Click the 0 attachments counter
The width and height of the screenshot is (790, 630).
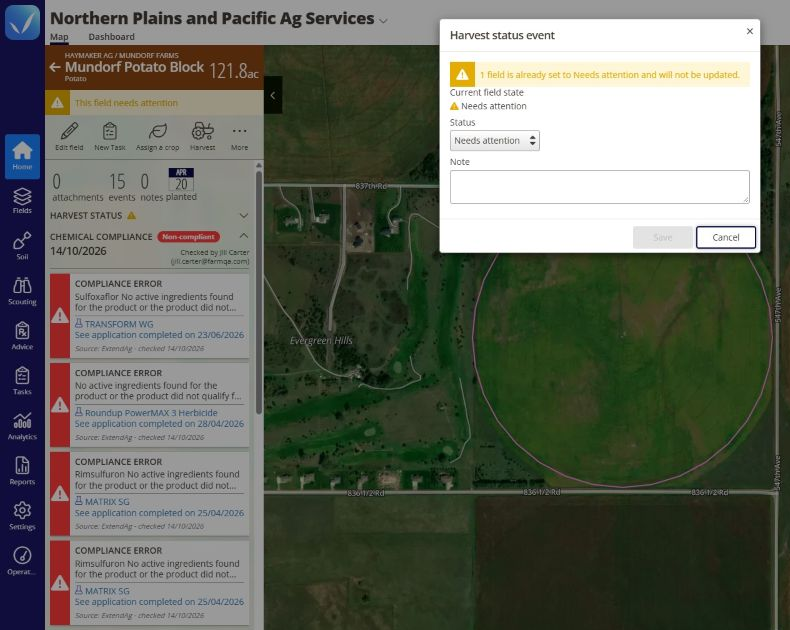coord(78,187)
